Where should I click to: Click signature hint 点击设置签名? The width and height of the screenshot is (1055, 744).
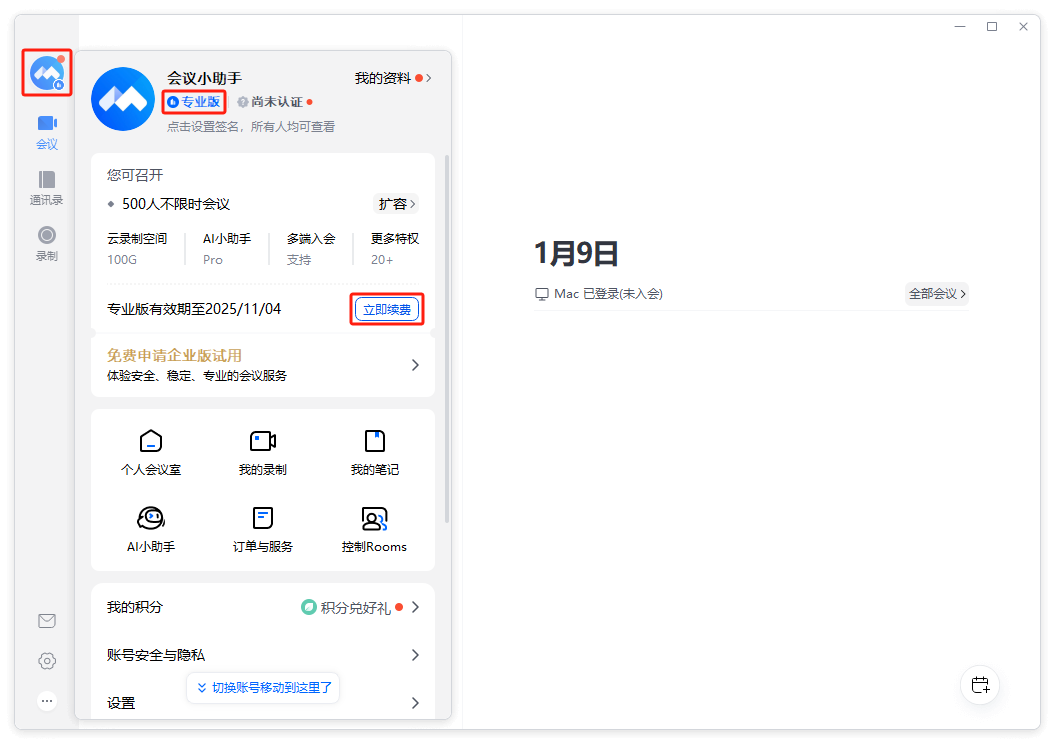[x=250, y=126]
